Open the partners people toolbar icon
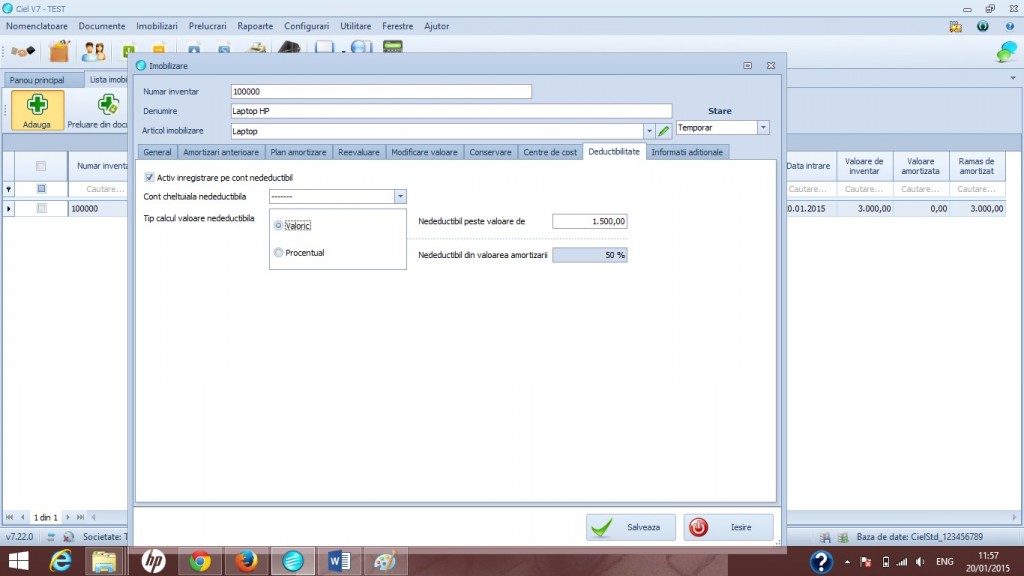1024x576 pixels. pos(93,51)
